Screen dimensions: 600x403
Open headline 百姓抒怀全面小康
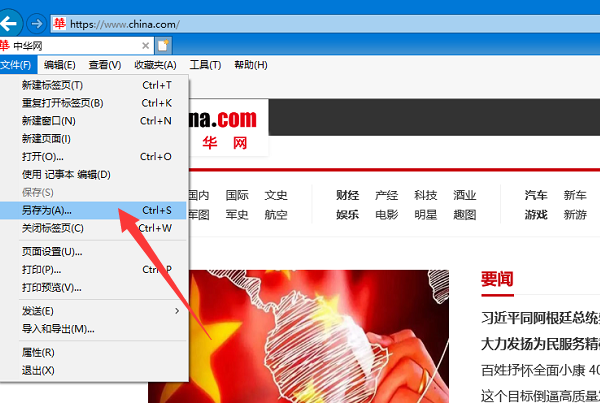(540, 370)
